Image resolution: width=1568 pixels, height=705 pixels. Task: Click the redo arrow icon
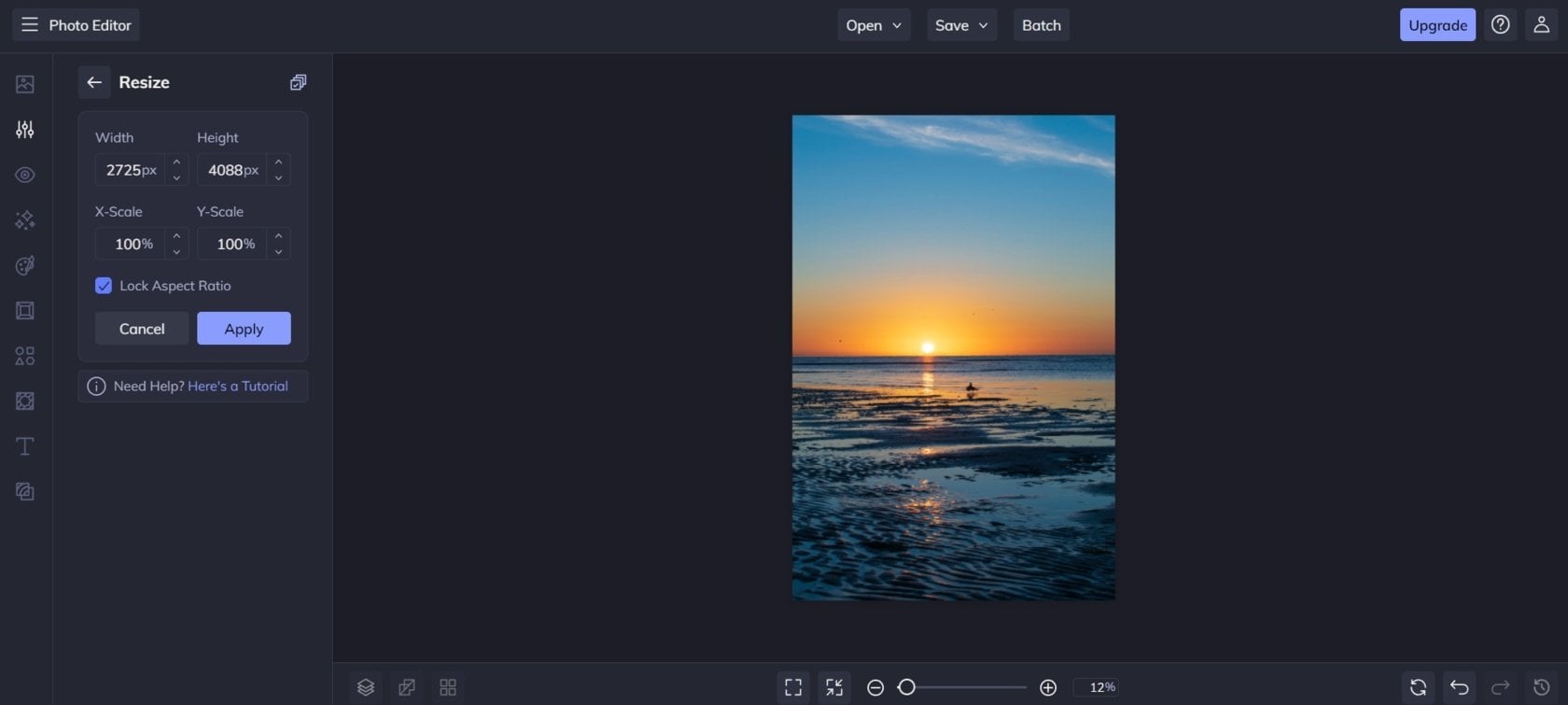click(x=1500, y=687)
